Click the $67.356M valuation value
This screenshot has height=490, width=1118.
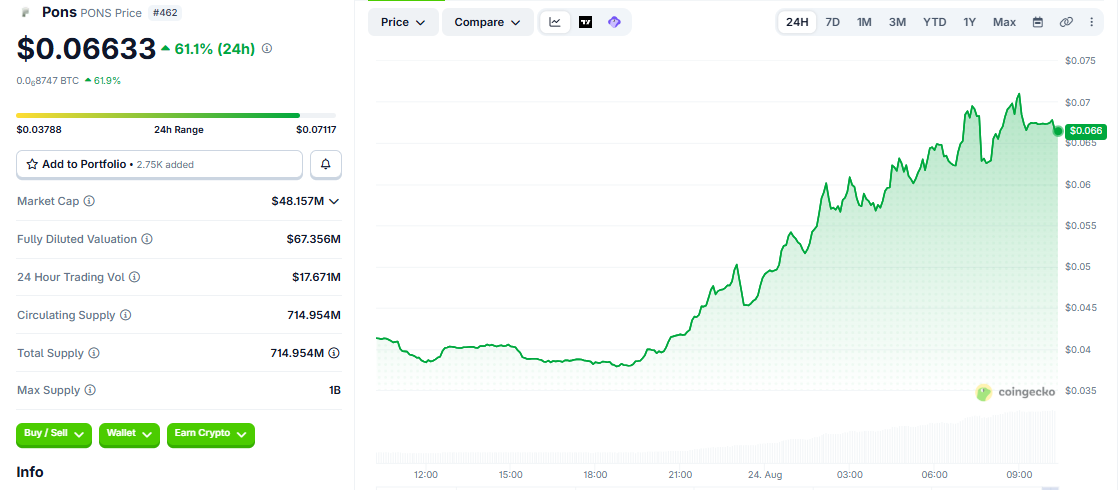click(x=314, y=239)
